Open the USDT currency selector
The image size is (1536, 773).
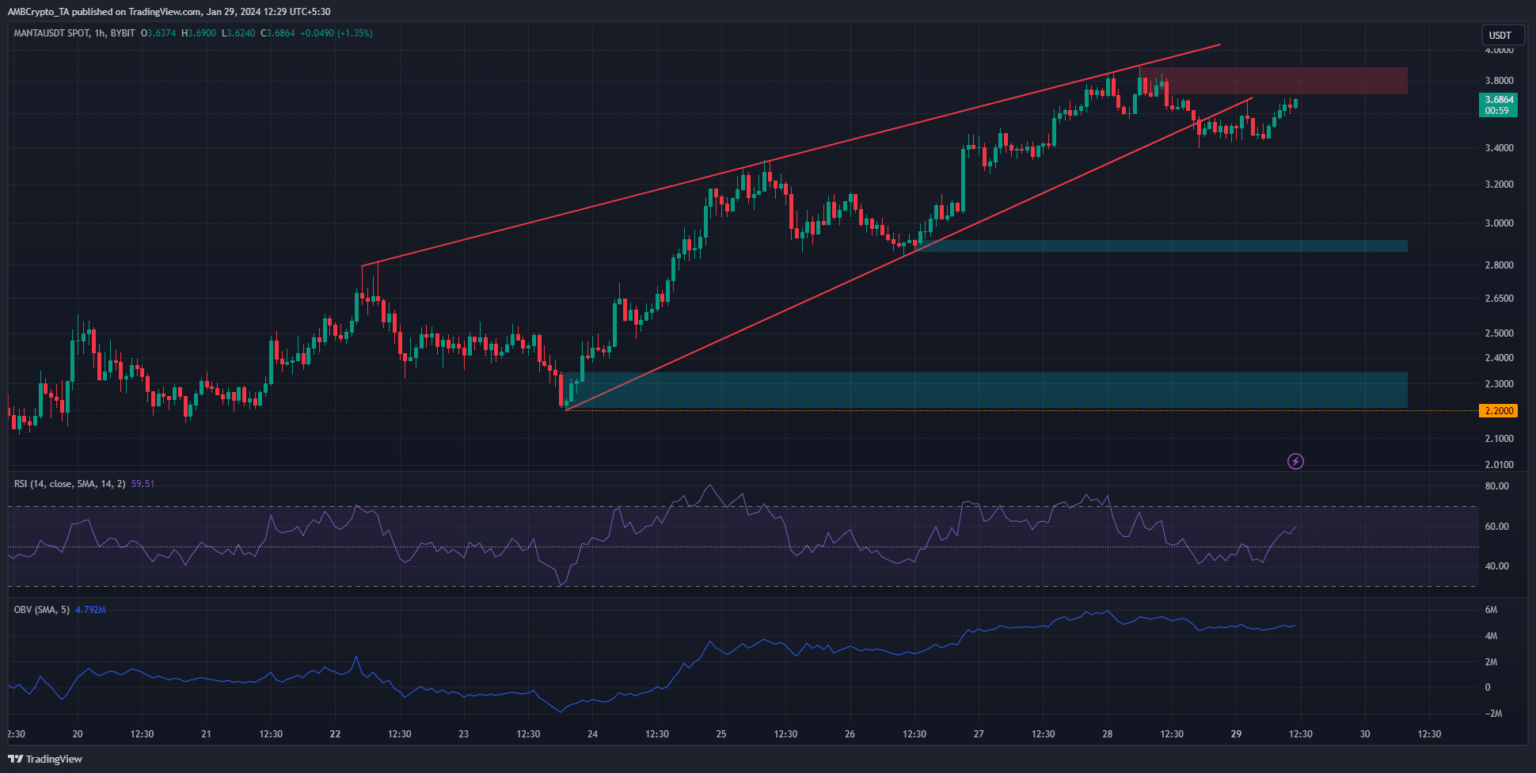tap(1499, 36)
